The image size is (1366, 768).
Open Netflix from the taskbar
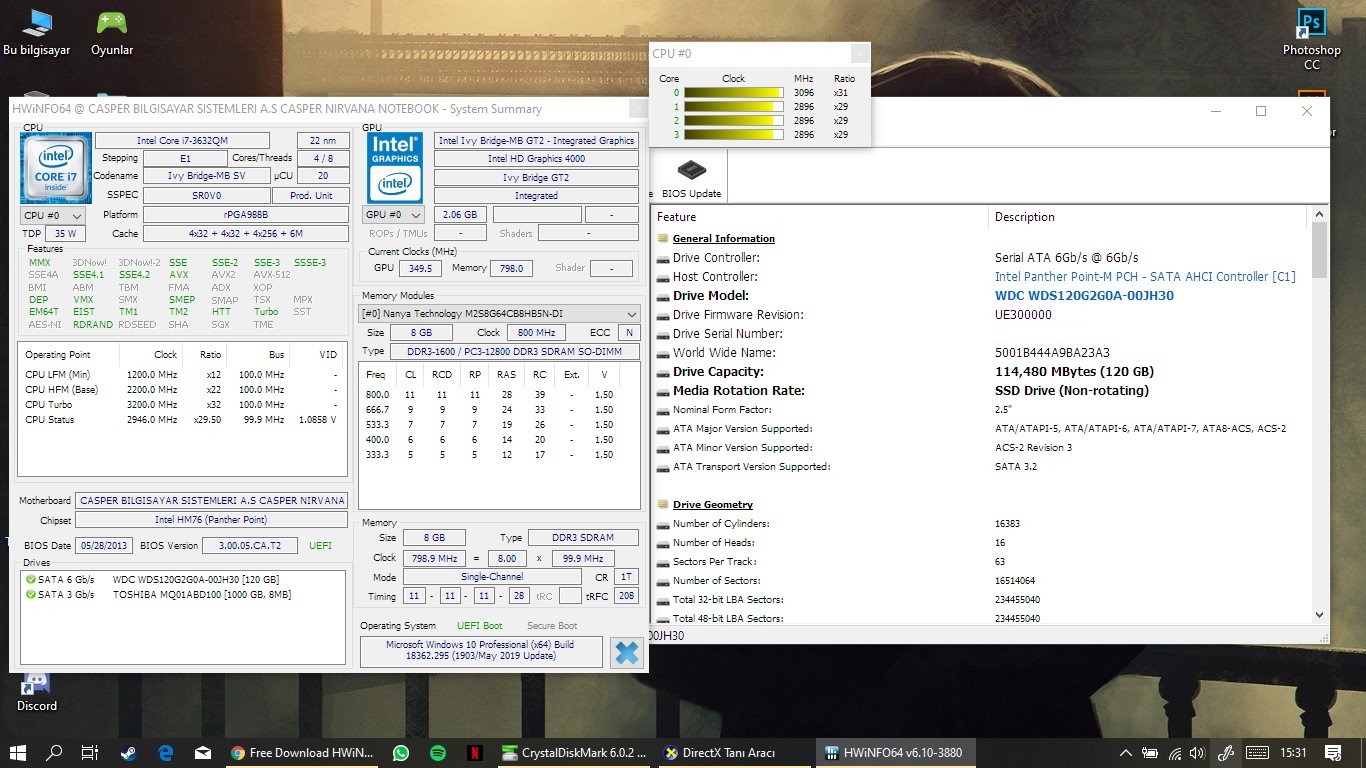click(475, 753)
